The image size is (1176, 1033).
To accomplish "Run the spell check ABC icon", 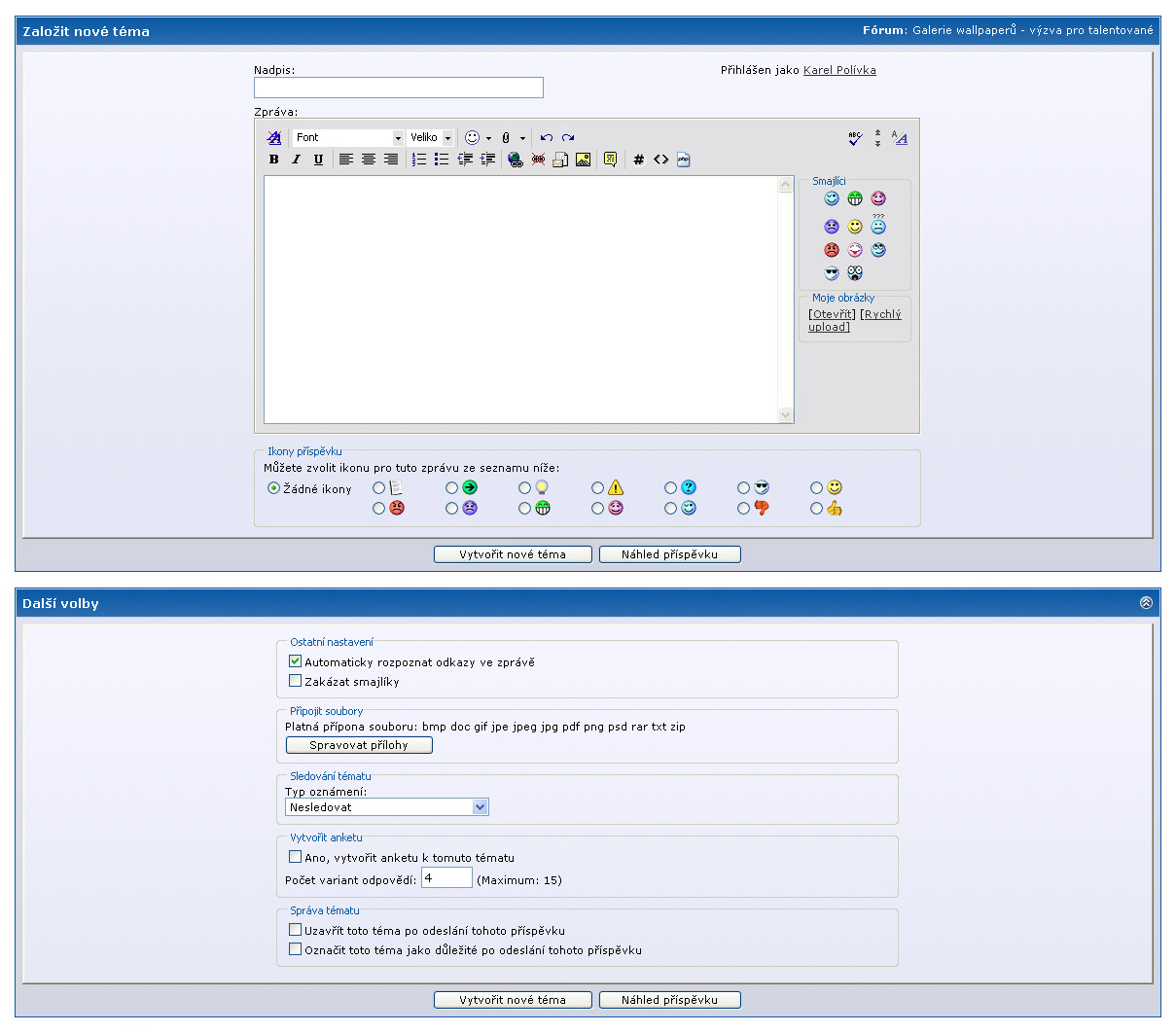I will tap(855, 138).
